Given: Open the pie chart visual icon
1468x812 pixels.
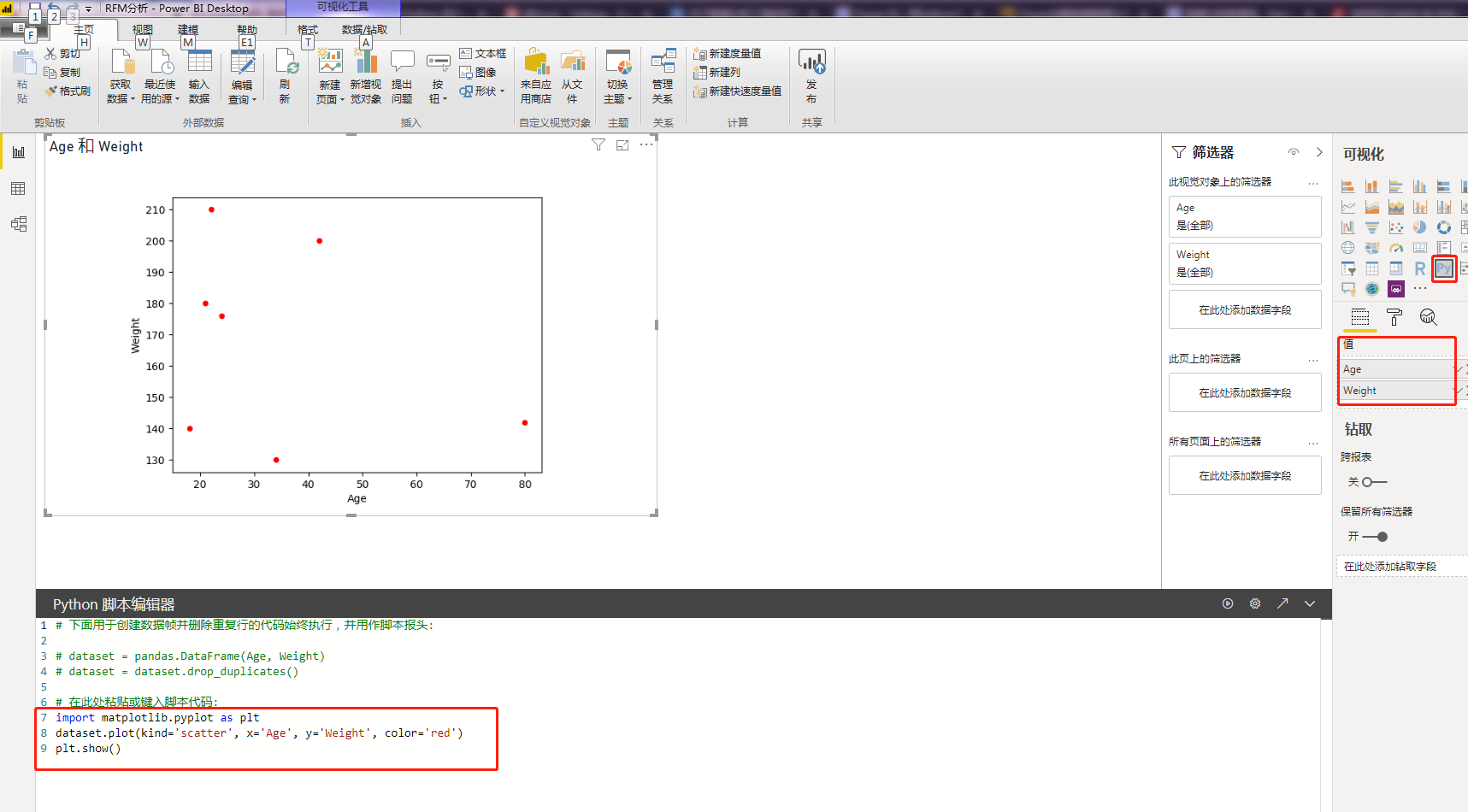Looking at the screenshot, I should click(1420, 227).
